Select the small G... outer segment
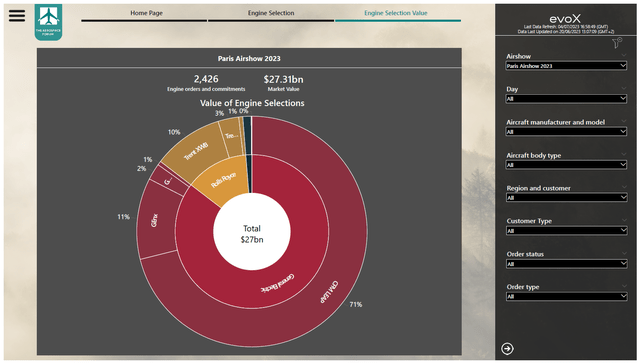Screen dimensions: 640x364 (x=169, y=181)
